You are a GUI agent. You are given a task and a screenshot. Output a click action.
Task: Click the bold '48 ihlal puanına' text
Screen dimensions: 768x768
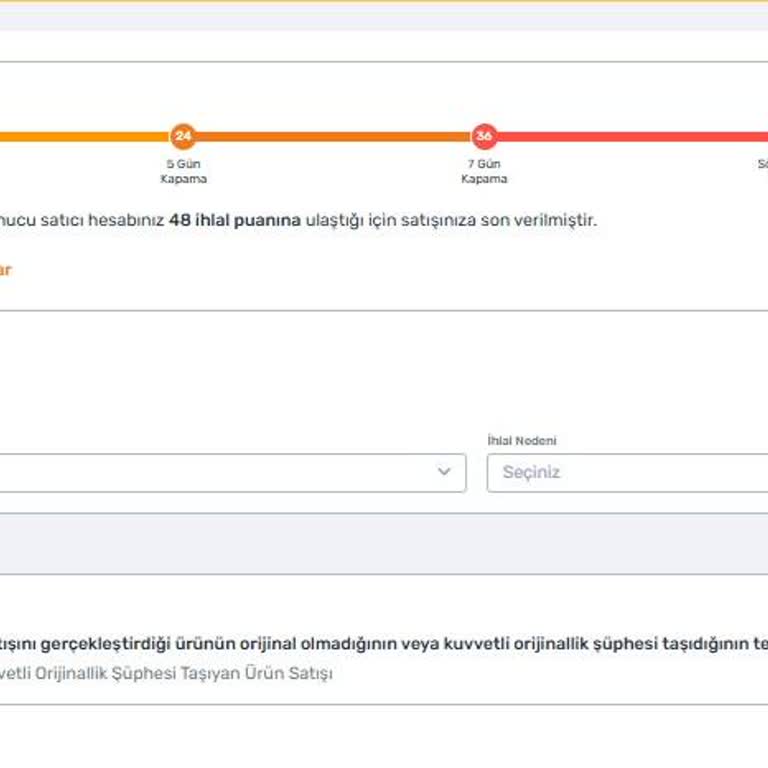(x=235, y=221)
